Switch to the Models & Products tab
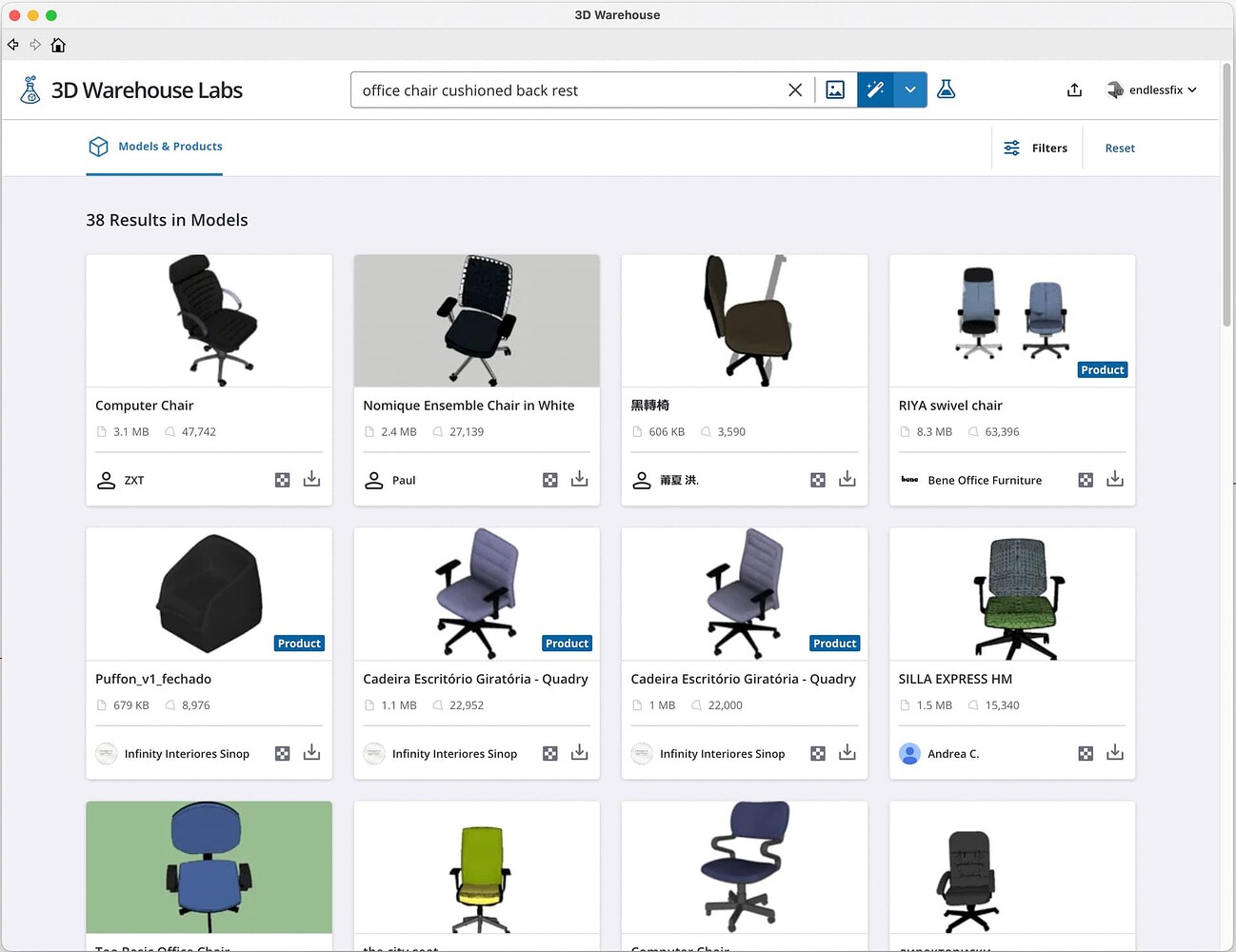The width and height of the screenshot is (1236, 952). coord(155,147)
